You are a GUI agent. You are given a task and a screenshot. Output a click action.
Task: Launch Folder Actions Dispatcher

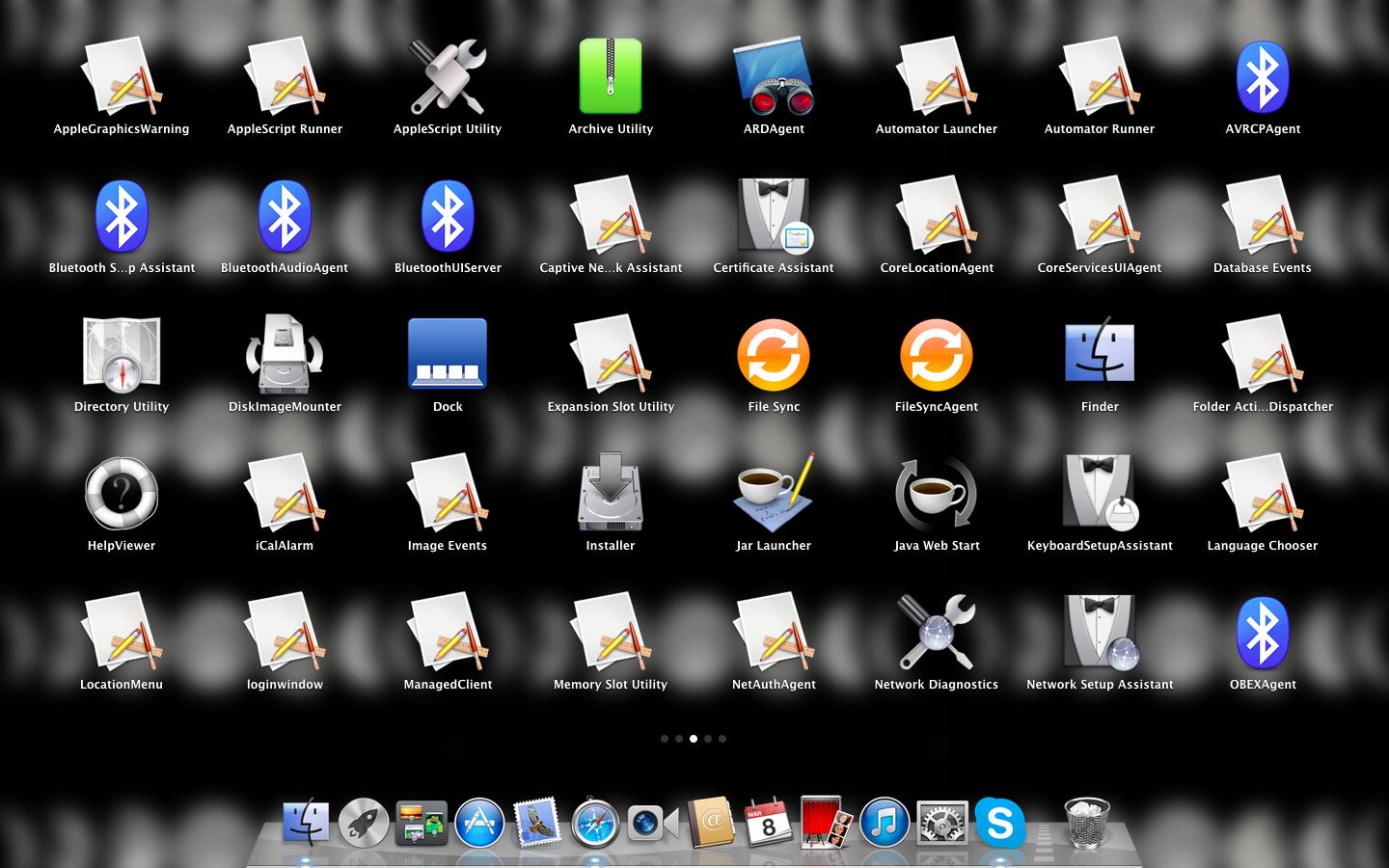[x=1263, y=354]
